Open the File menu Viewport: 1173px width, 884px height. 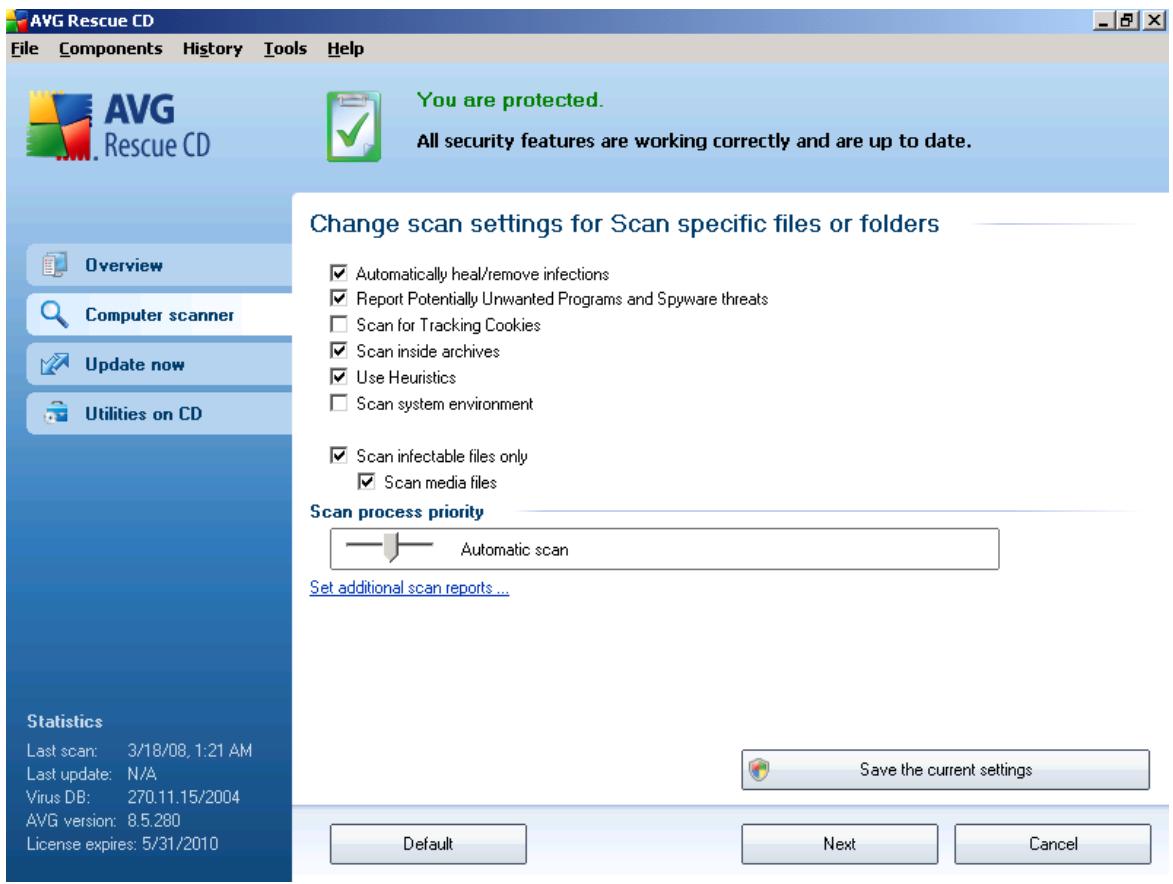tap(25, 49)
